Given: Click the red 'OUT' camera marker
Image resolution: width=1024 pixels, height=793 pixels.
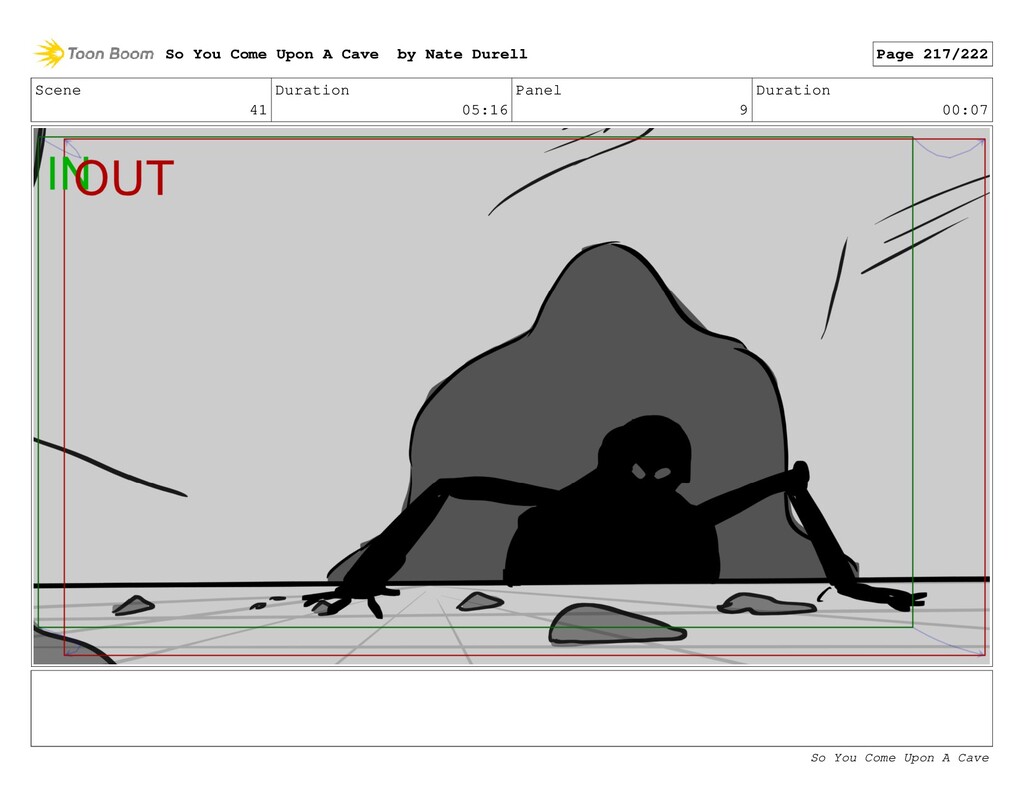Looking at the screenshot, I should pos(124,178).
